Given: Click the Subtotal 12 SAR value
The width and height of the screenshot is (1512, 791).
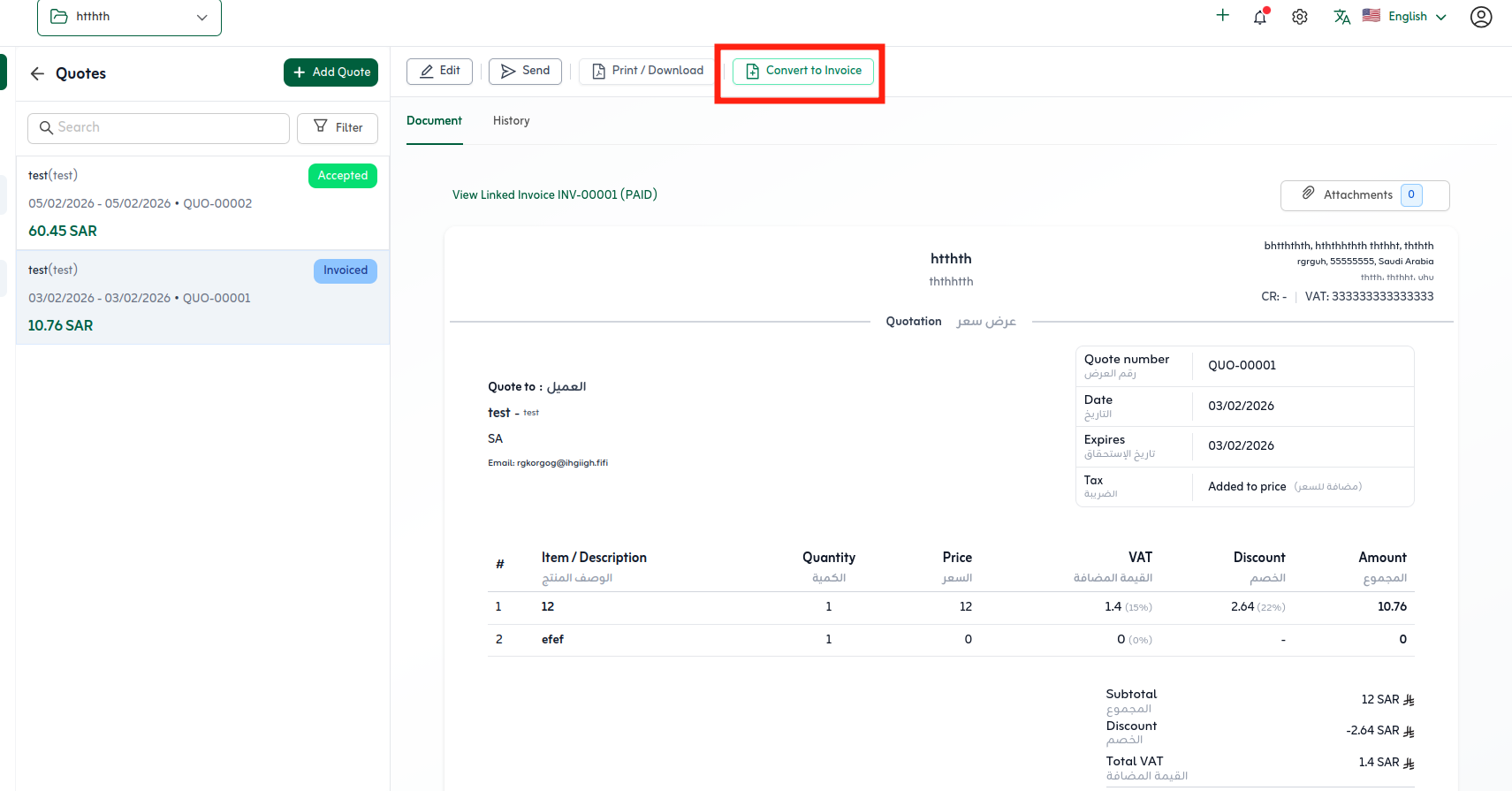Looking at the screenshot, I should click(1387, 700).
